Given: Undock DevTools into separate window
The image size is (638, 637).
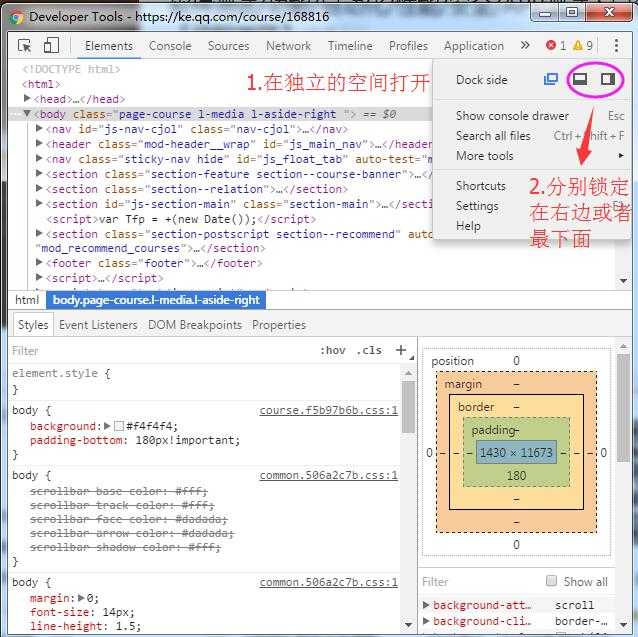Looking at the screenshot, I should coord(551,79).
